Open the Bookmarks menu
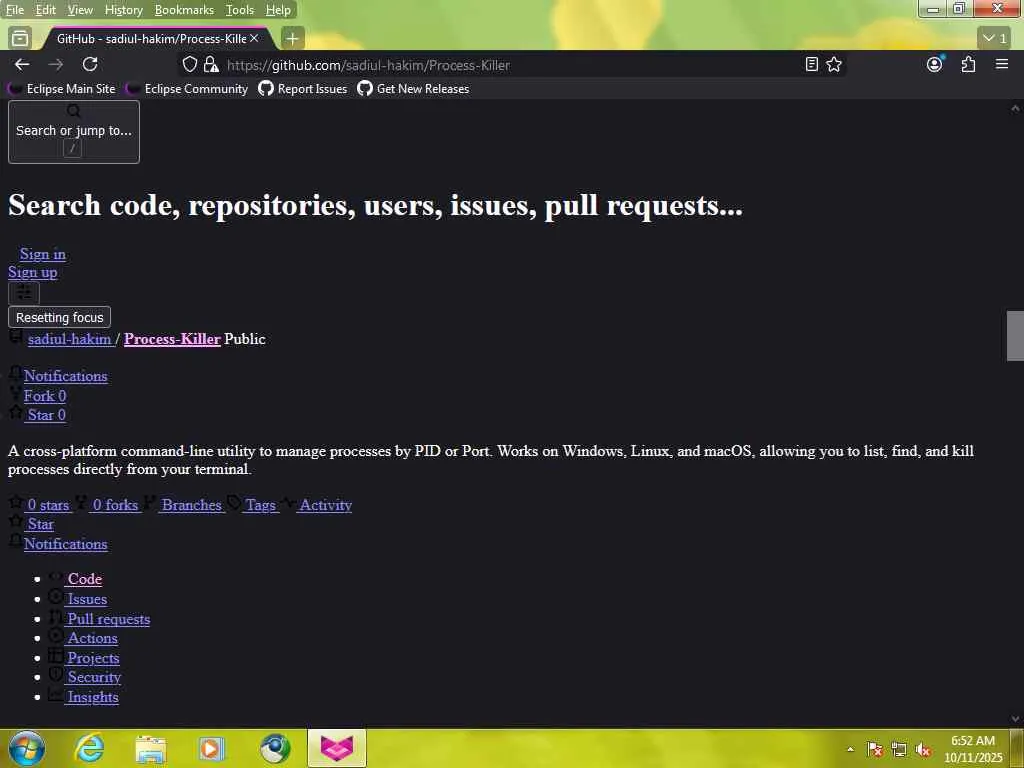This screenshot has height=768, width=1024. 184,10
